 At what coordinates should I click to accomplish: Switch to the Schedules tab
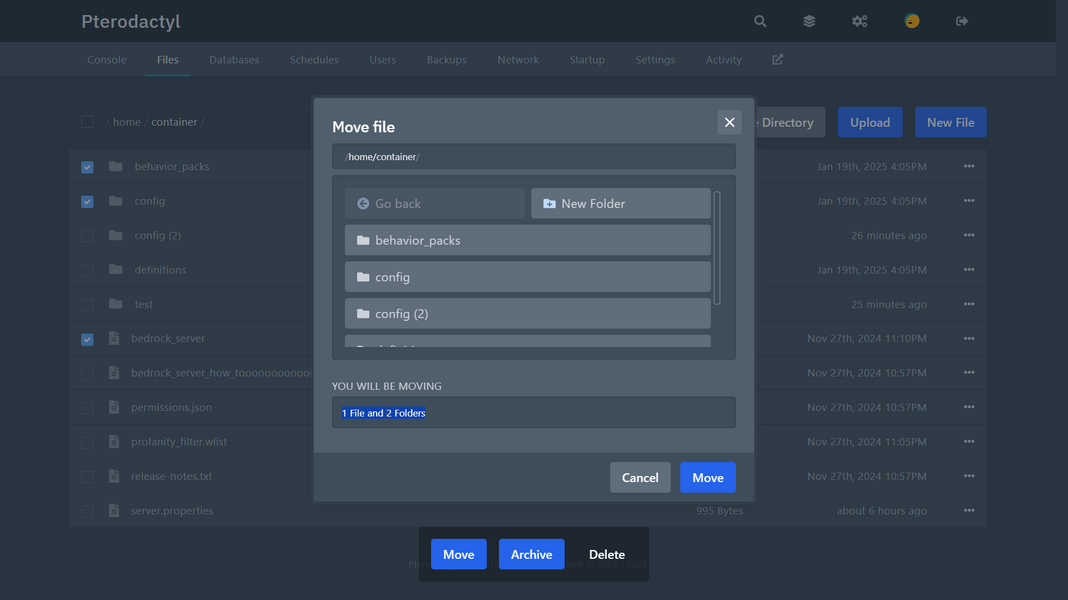pyautogui.click(x=314, y=59)
